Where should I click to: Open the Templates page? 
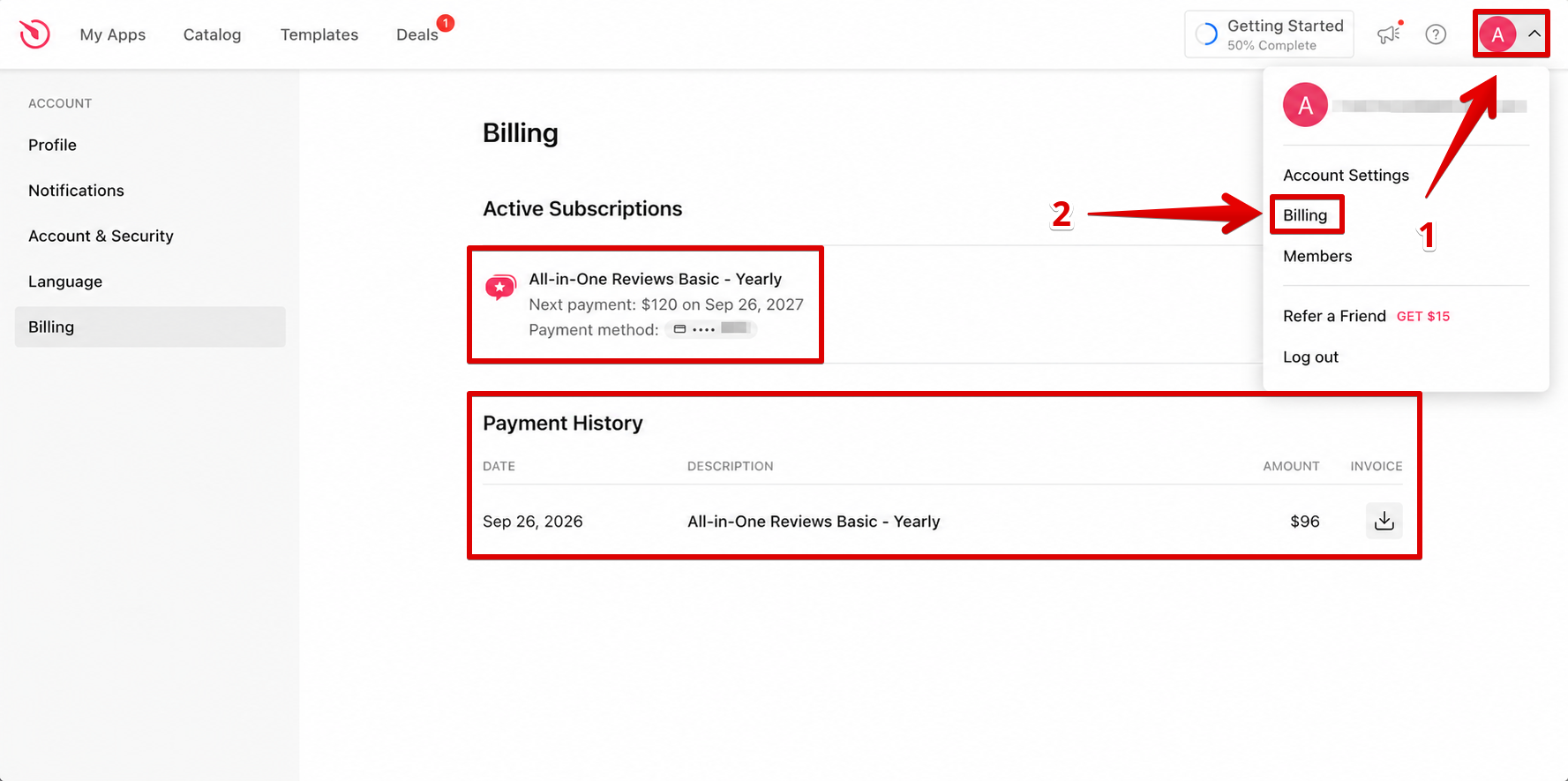pos(319,34)
